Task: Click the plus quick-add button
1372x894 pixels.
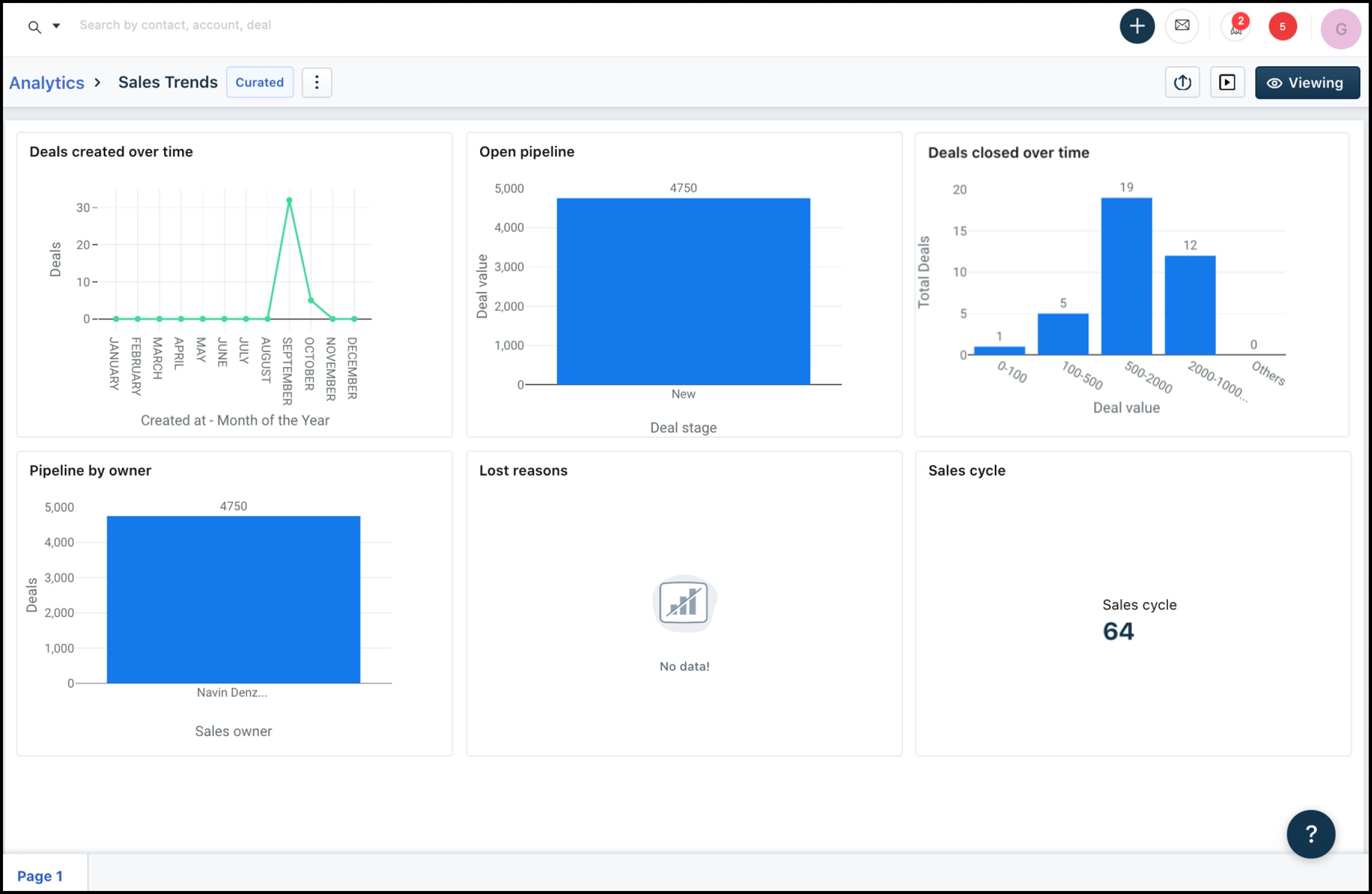Action: pos(1137,26)
